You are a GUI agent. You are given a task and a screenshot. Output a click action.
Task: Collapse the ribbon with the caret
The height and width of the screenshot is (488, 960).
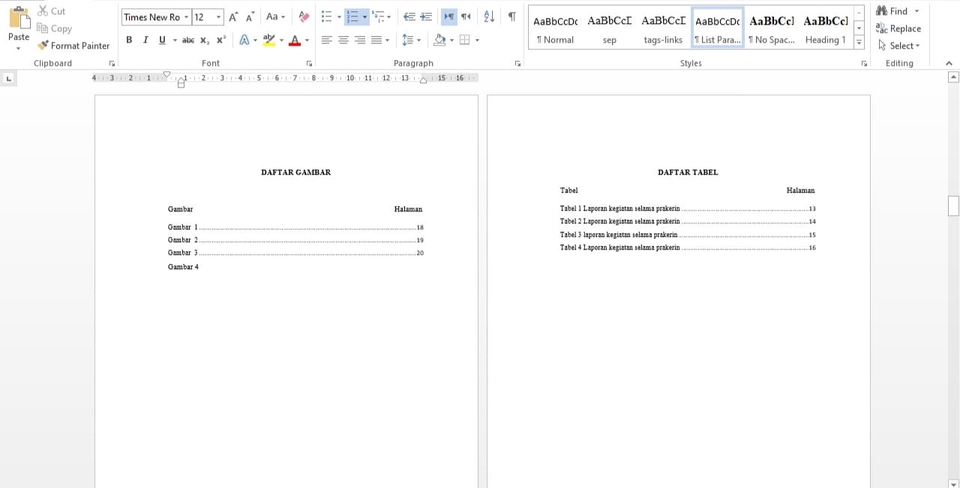click(949, 63)
